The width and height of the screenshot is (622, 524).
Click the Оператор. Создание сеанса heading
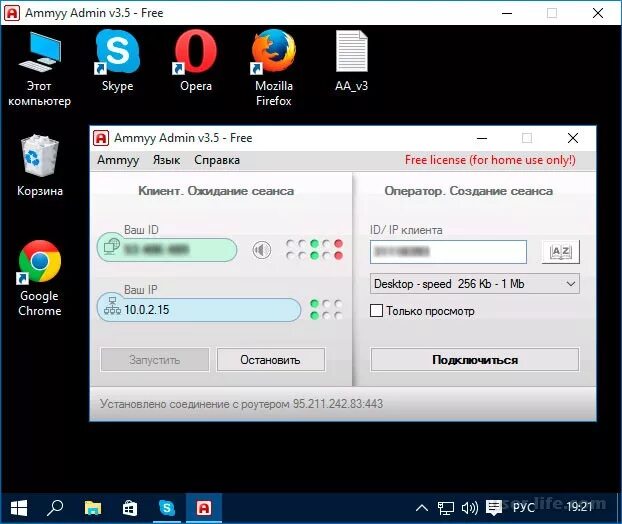pyautogui.click(x=468, y=191)
